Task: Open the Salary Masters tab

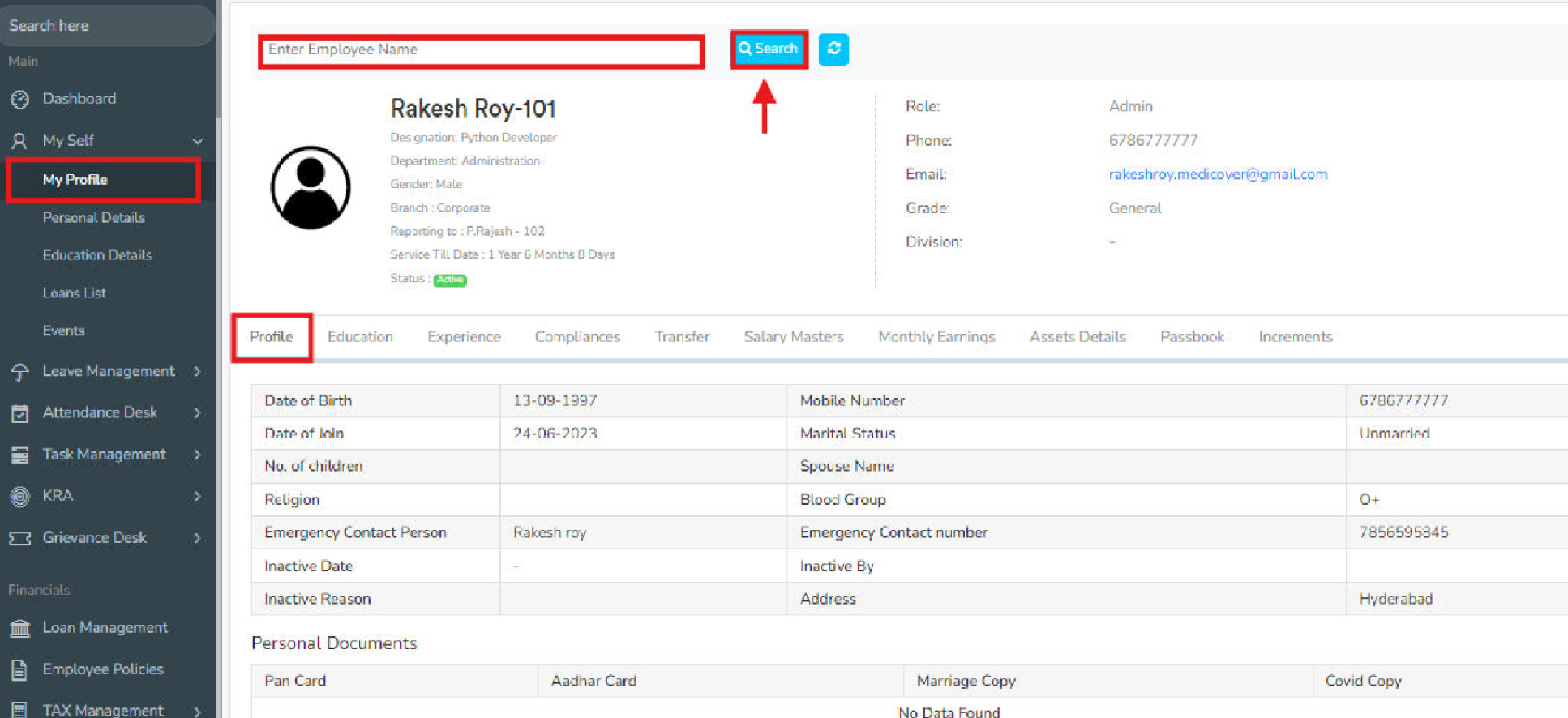Action: point(794,337)
